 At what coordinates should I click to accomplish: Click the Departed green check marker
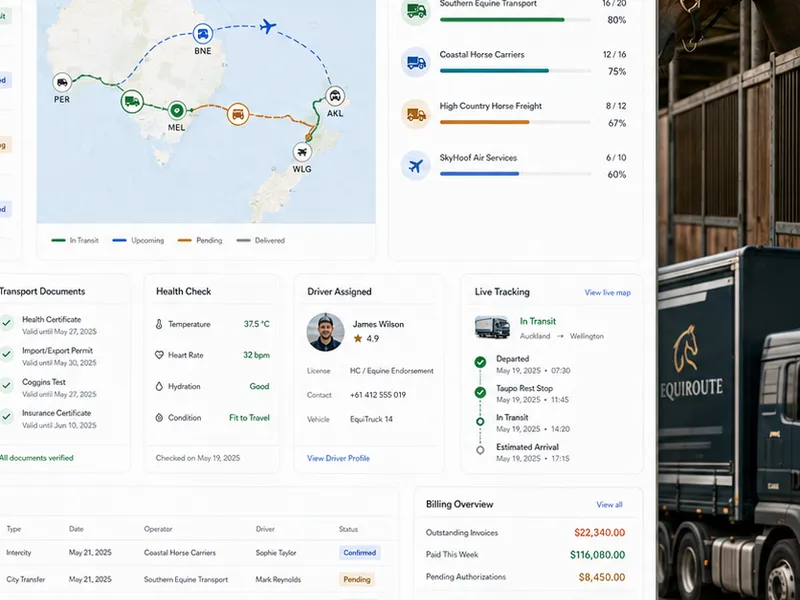480,362
